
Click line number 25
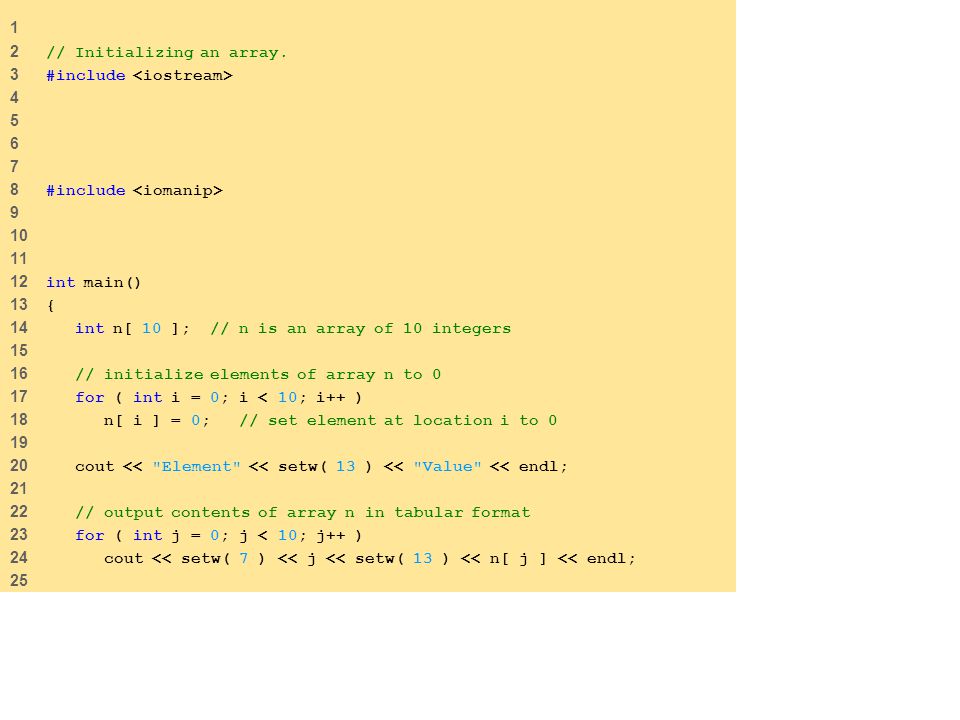(x=19, y=581)
